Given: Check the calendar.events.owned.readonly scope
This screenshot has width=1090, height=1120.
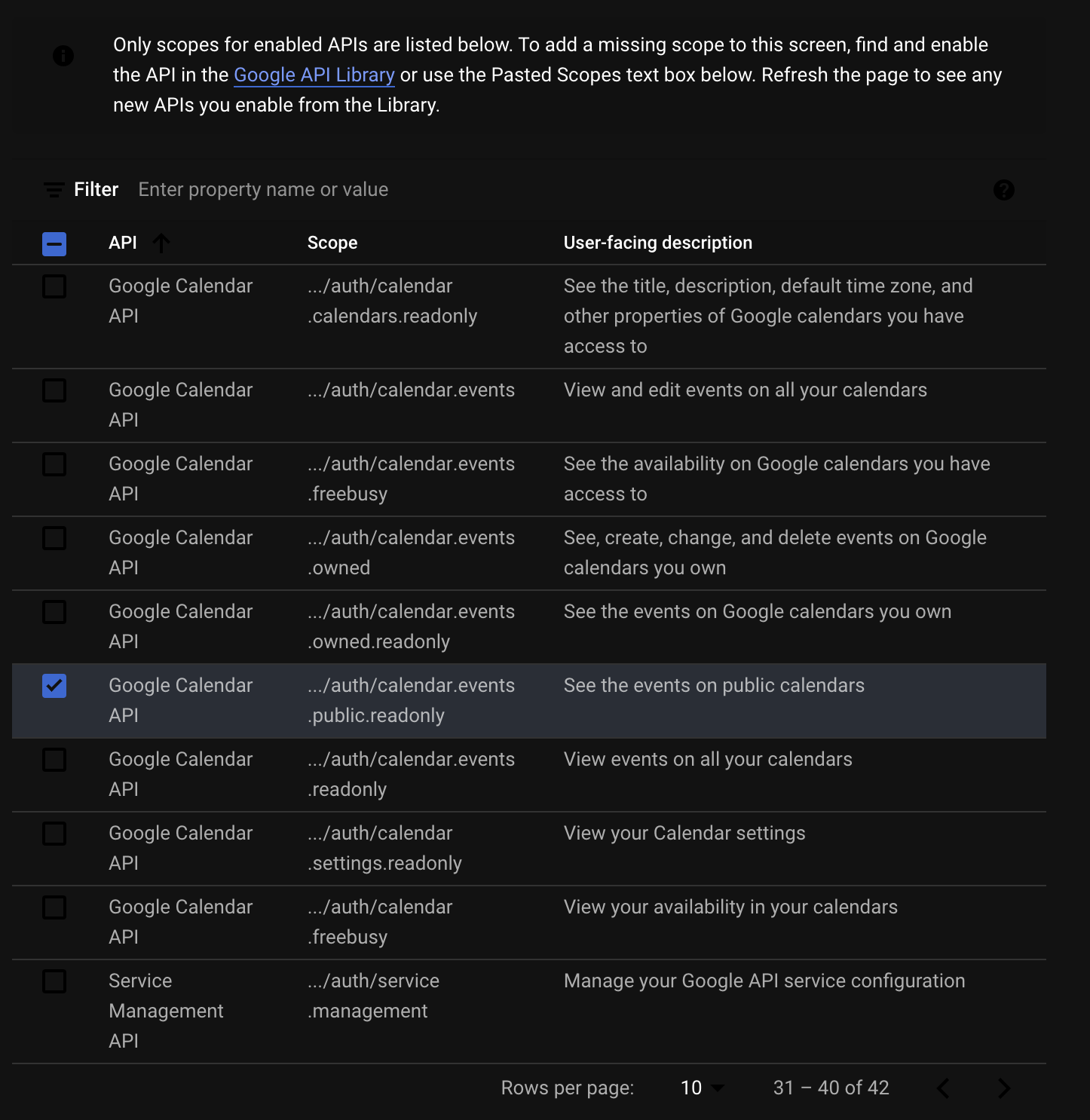Looking at the screenshot, I should 54,612.
